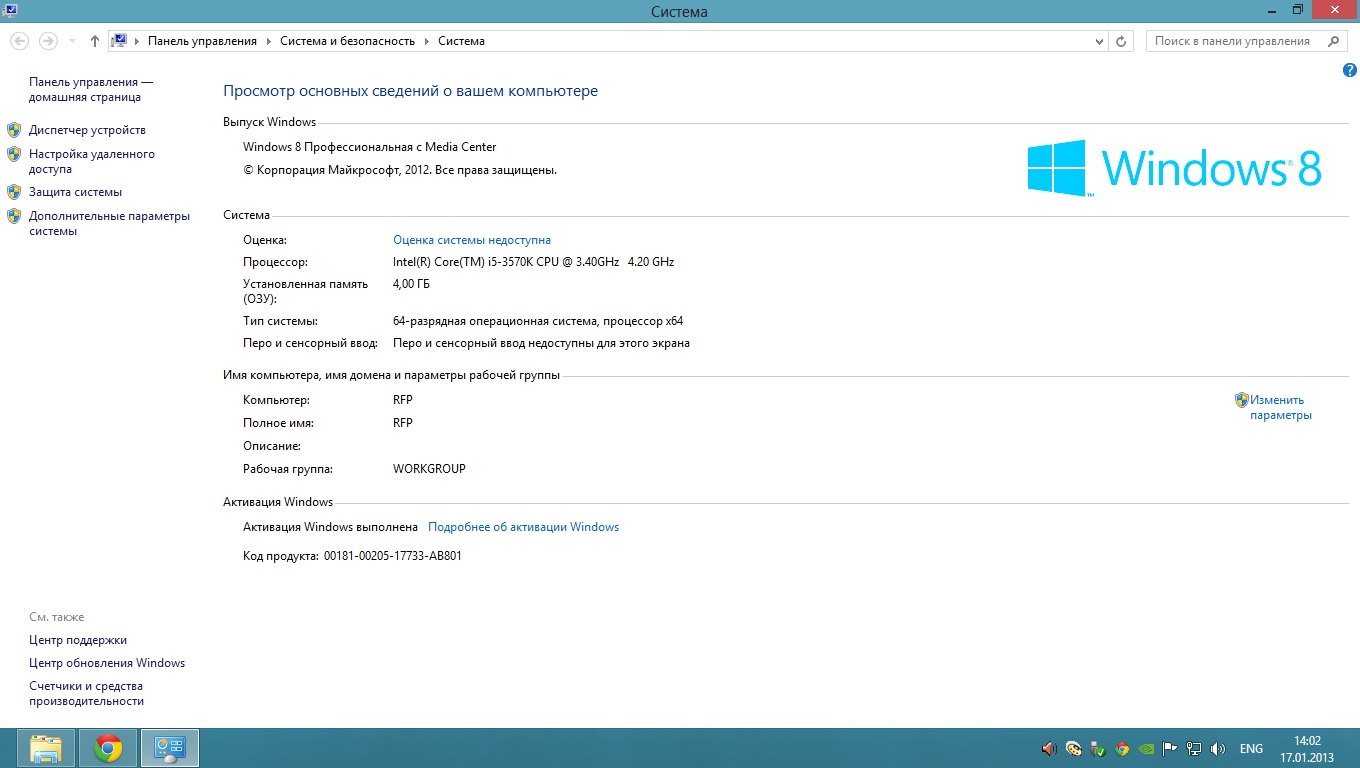Screen dimensions: 1360x768
Task: Open Help with the blue question mark
Action: pos(1350,71)
